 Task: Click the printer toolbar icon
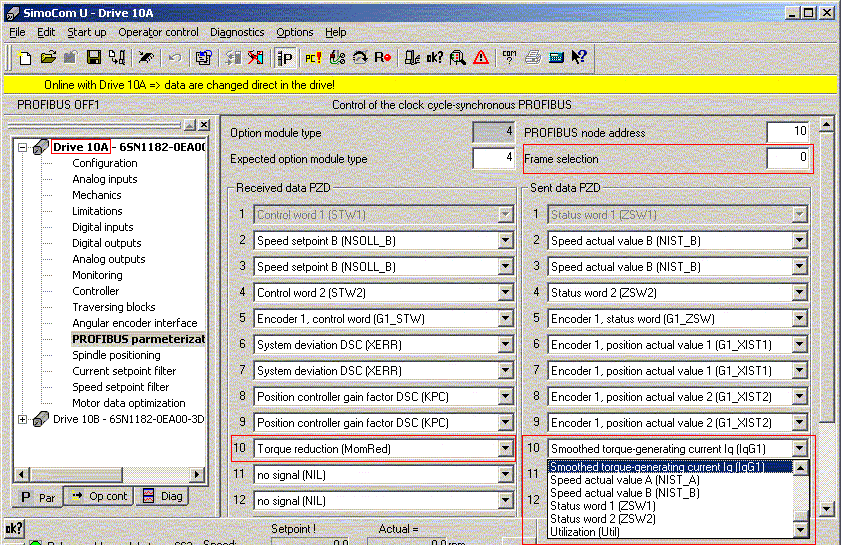click(x=533, y=57)
